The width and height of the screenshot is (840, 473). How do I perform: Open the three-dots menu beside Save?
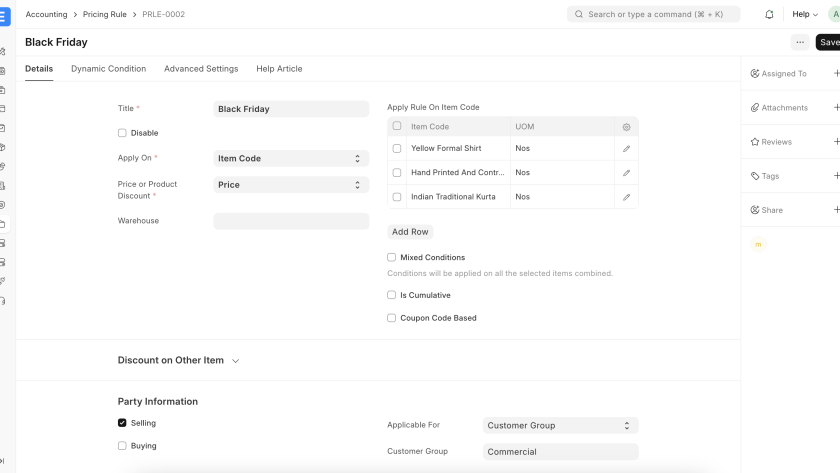tap(799, 42)
